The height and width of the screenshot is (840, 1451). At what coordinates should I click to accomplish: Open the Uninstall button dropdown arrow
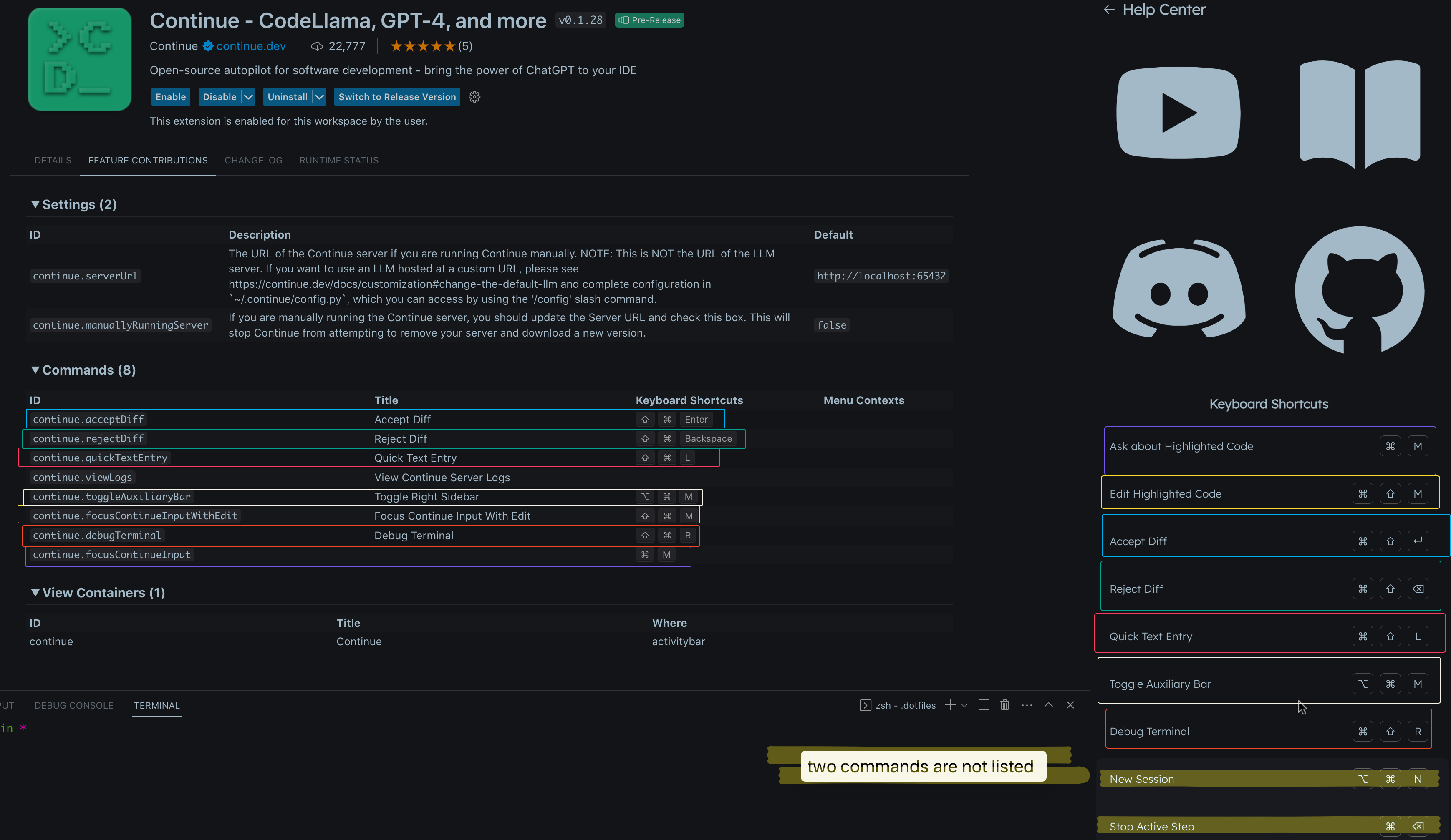tap(319, 97)
